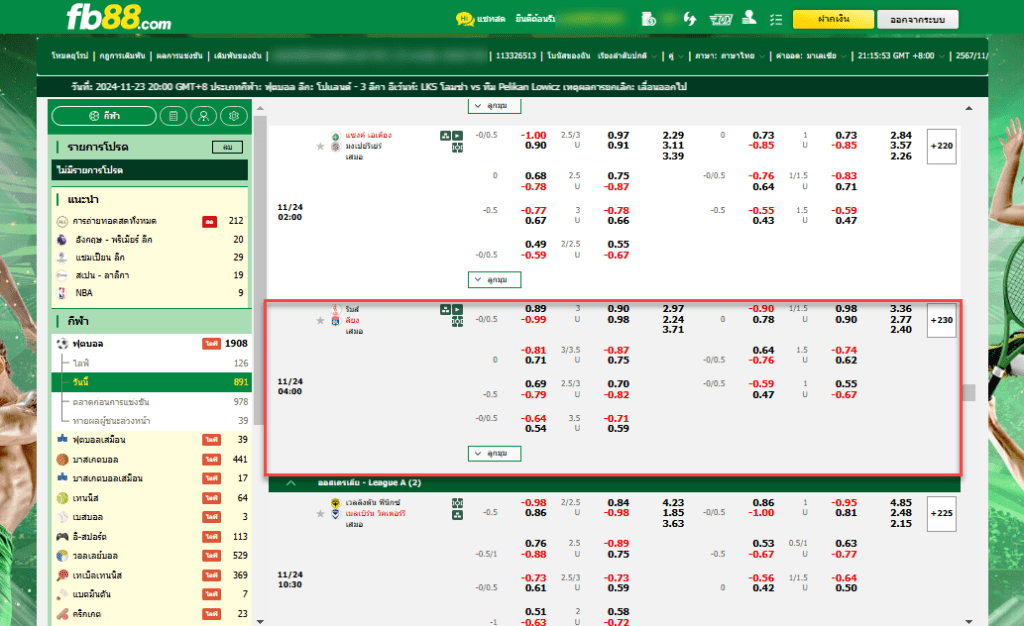Viewport: 1024px width, 626px height.
Task: Expand all markets under Reims vs Lyon
Action: (494, 453)
